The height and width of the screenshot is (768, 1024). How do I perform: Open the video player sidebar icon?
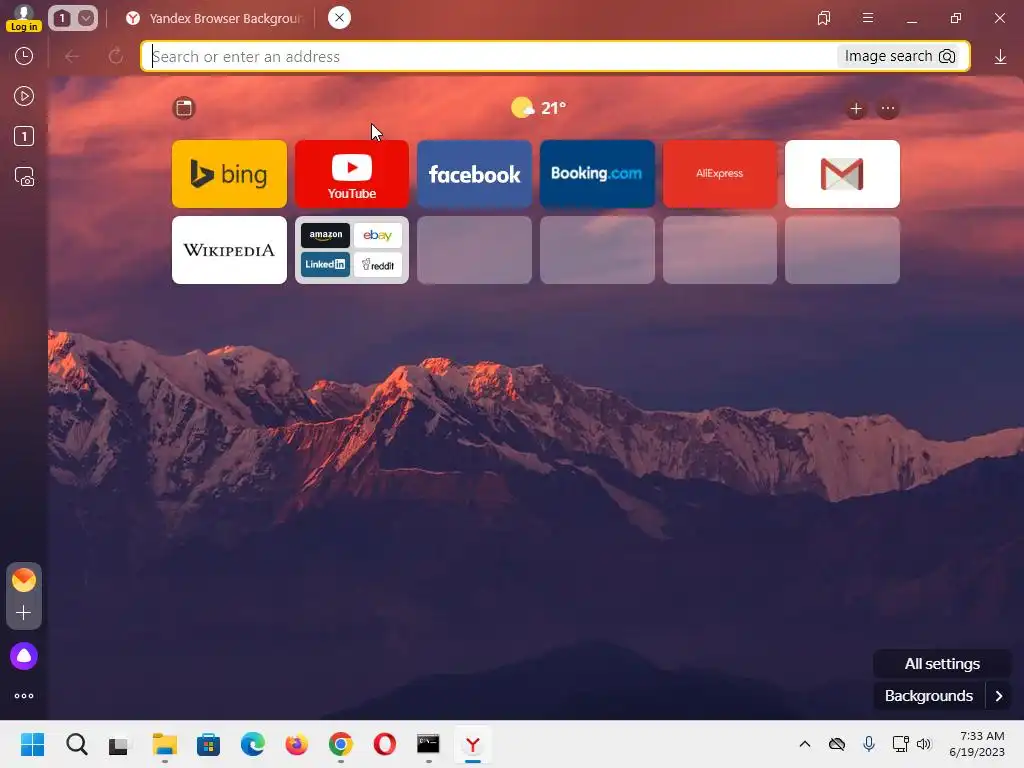point(24,97)
